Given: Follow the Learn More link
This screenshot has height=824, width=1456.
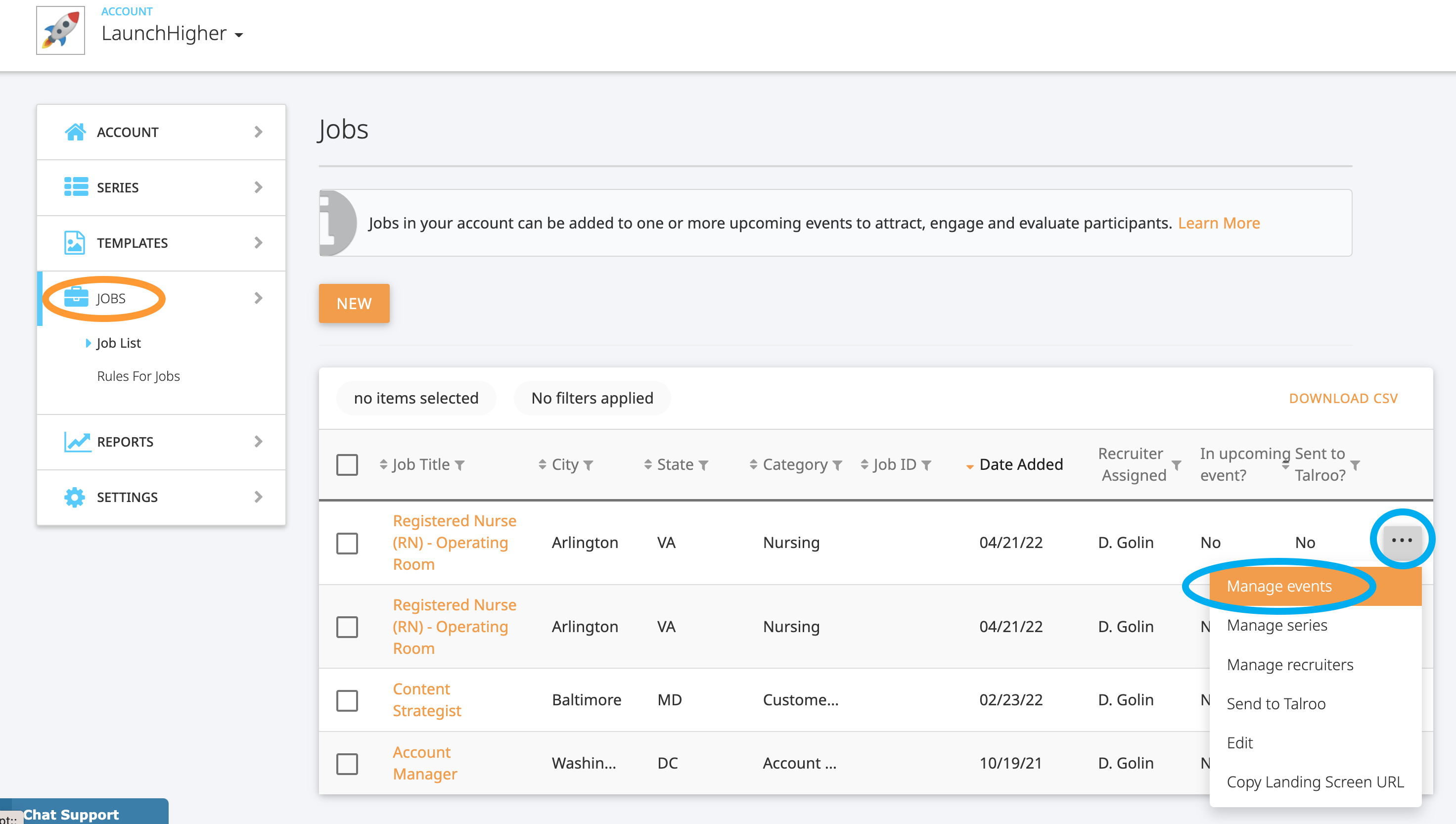Looking at the screenshot, I should (1219, 223).
